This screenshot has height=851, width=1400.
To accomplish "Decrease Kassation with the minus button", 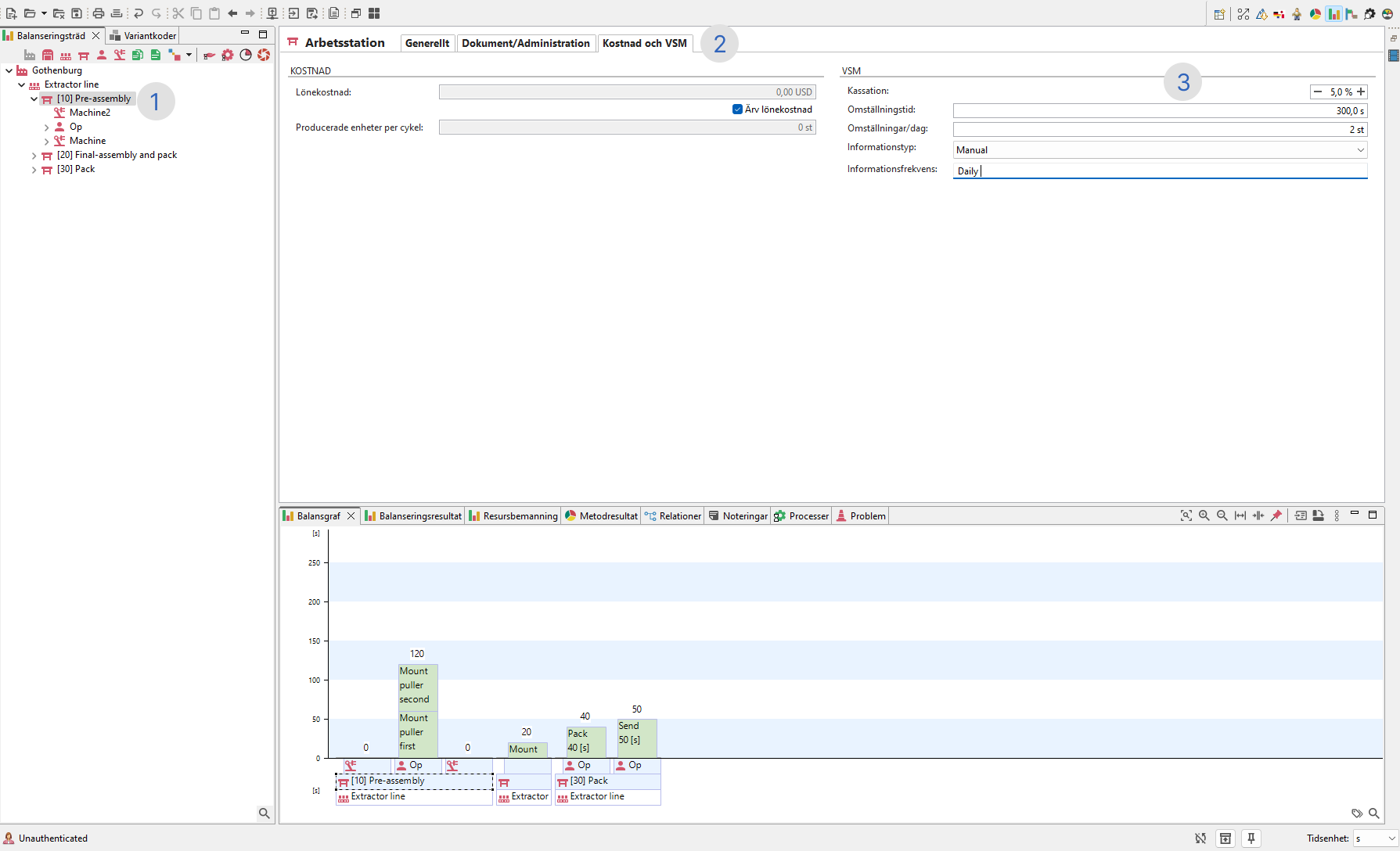I will (x=1318, y=92).
